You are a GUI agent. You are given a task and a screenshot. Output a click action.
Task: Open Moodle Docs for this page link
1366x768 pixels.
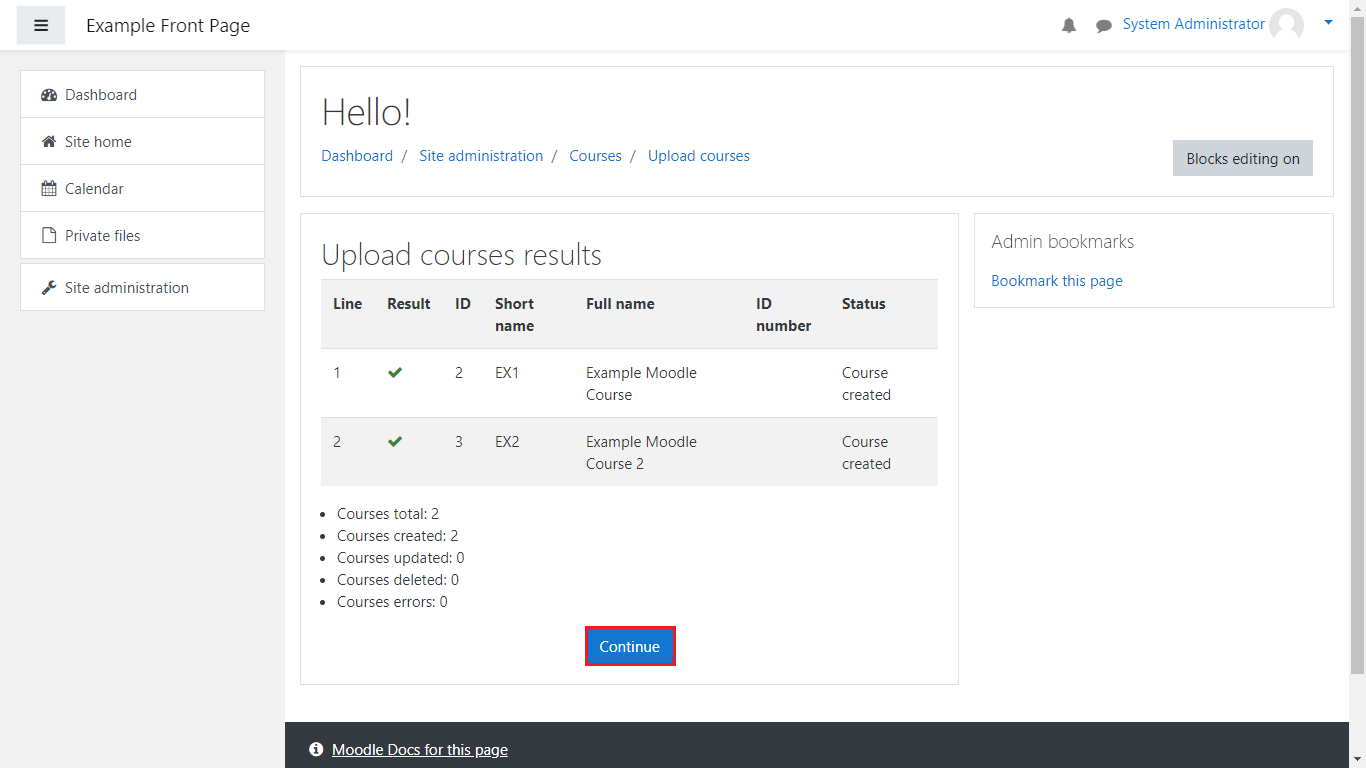419,750
